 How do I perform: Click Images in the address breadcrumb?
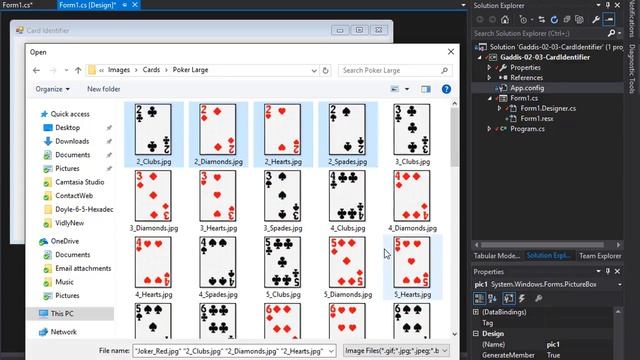[x=119, y=70]
